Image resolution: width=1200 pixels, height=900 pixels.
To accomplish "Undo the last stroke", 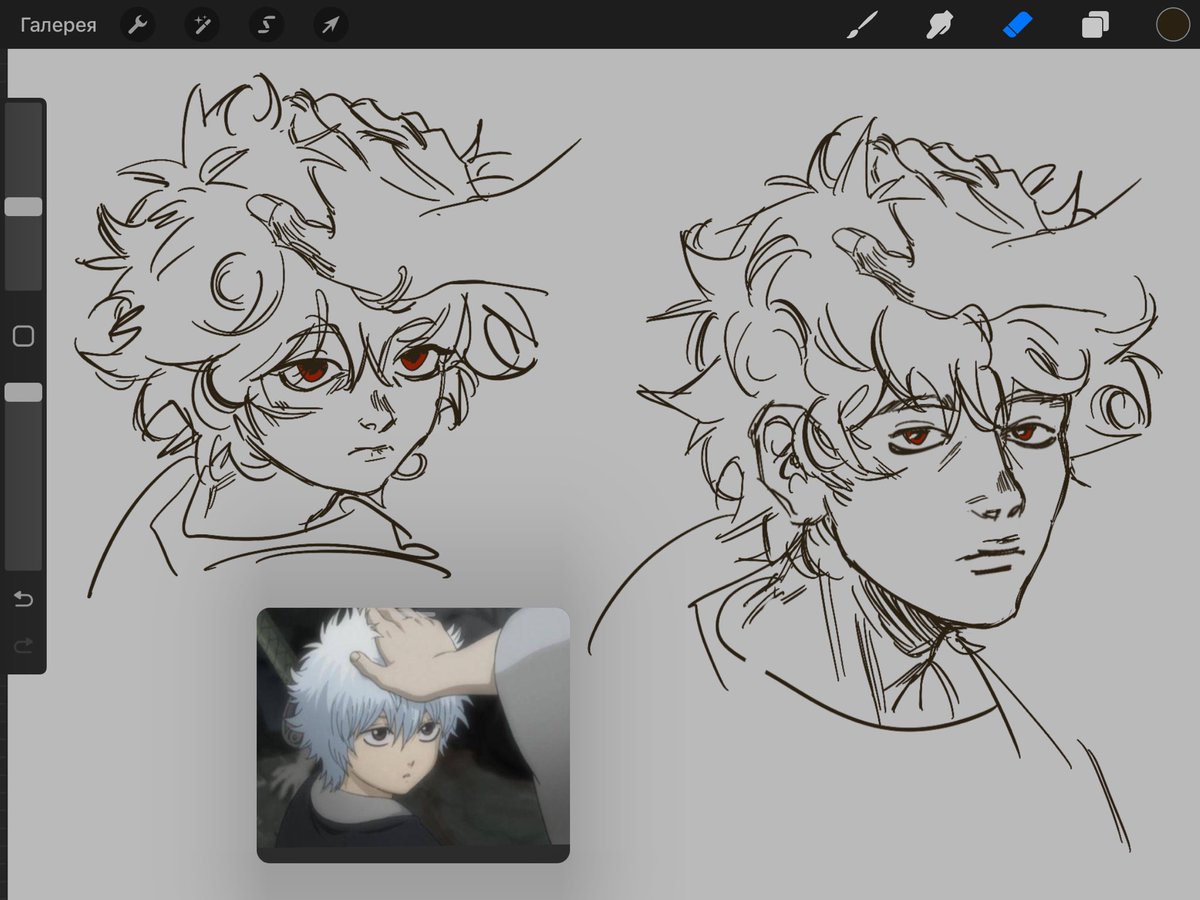I will (23, 599).
